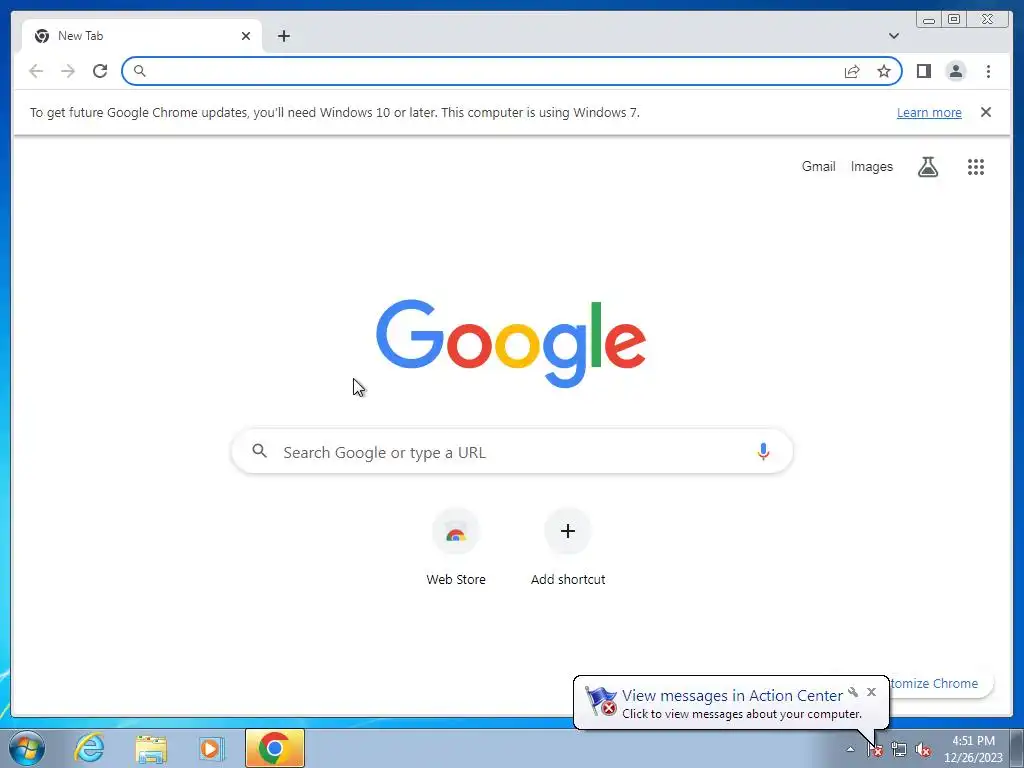This screenshot has height=768, width=1024.
Task: Follow the Learn more link
Action: pyautogui.click(x=929, y=112)
